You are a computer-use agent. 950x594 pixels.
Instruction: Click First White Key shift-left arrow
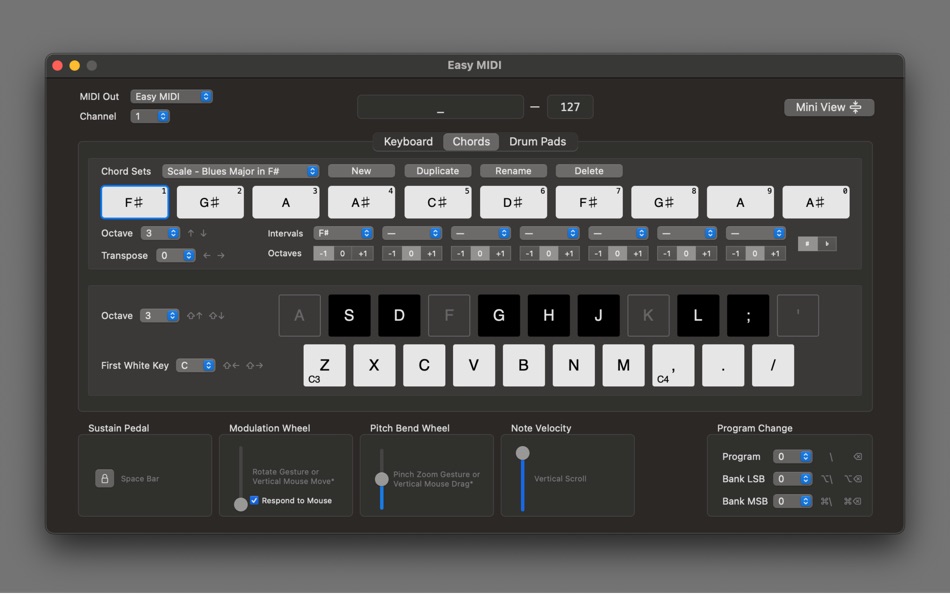(231, 365)
